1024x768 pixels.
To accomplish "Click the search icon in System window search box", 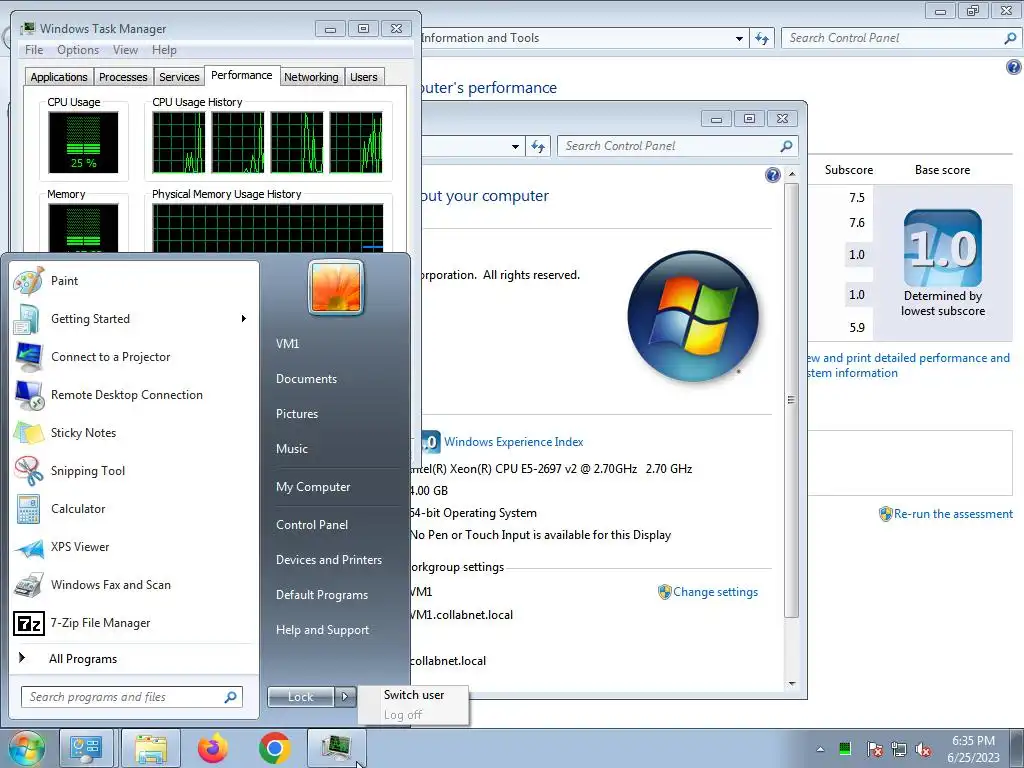I will point(786,146).
